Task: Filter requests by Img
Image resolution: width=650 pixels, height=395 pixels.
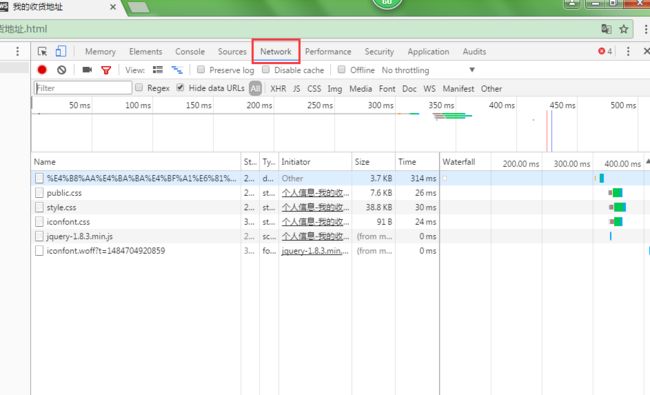Action: click(x=335, y=89)
